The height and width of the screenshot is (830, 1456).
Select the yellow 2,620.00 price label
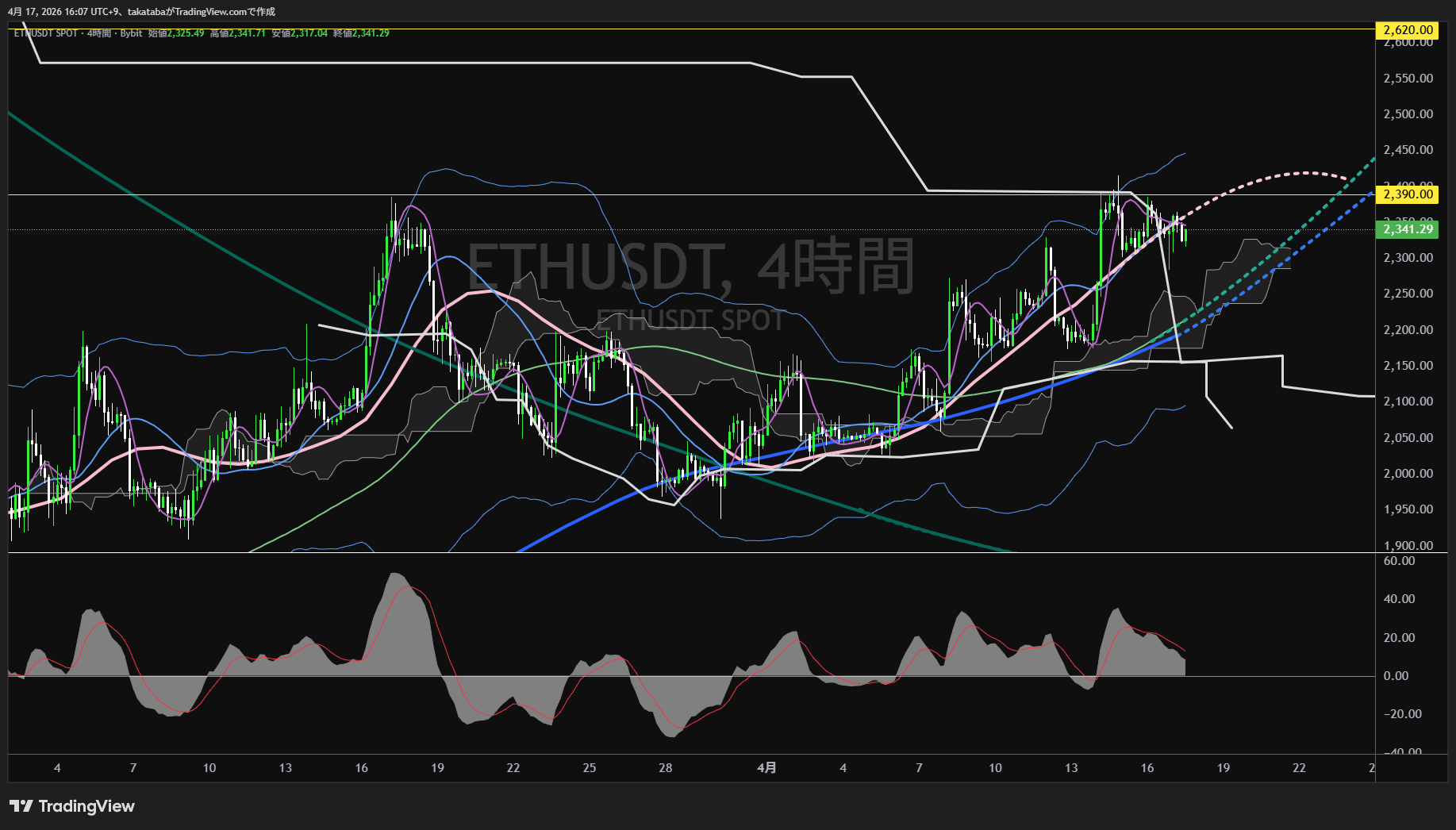[x=1408, y=30]
